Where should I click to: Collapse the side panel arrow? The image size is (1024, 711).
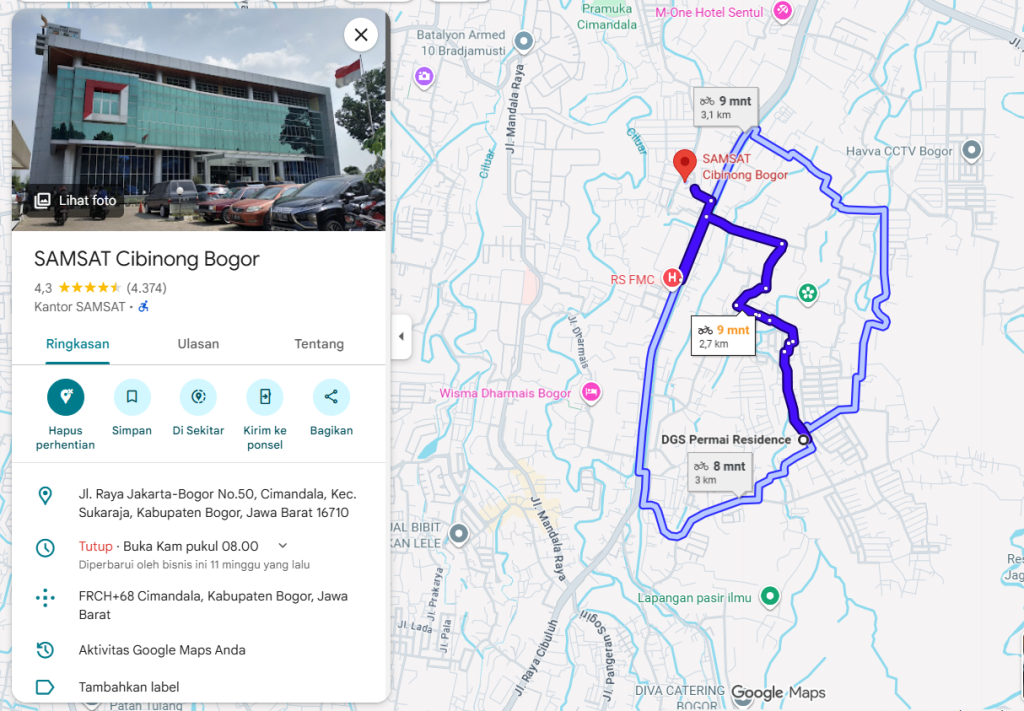[x=401, y=336]
